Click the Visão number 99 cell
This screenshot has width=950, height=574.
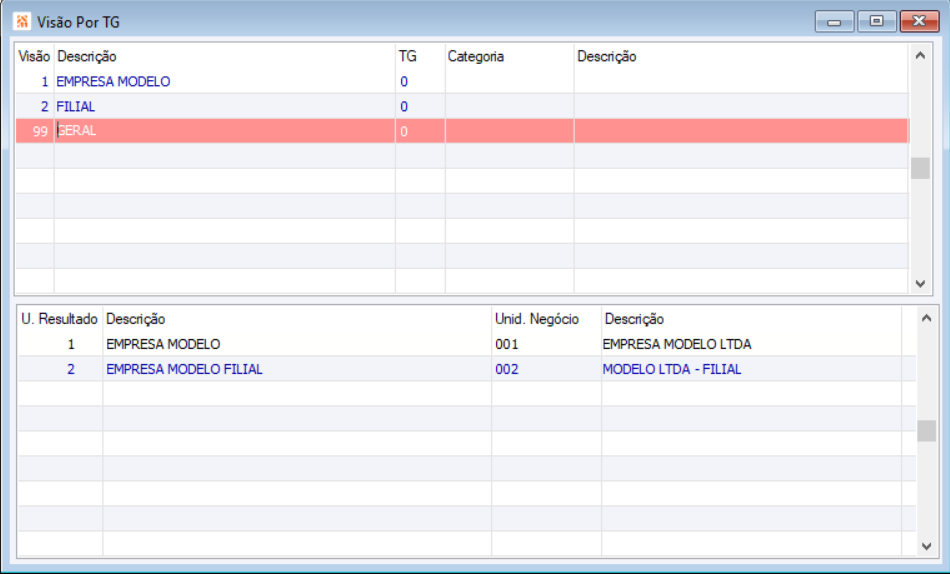35,131
